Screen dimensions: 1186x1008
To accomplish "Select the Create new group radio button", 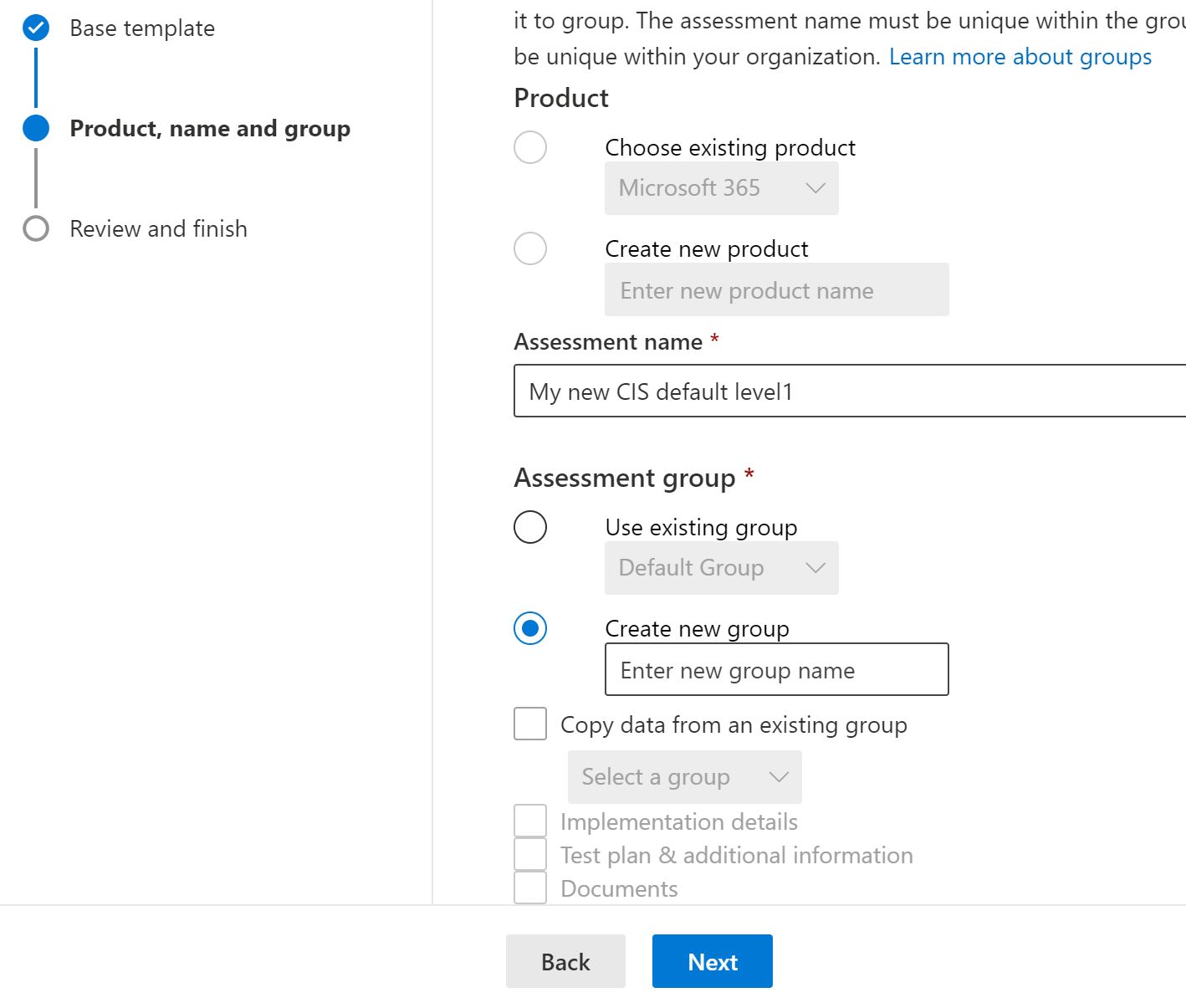I will point(530,628).
